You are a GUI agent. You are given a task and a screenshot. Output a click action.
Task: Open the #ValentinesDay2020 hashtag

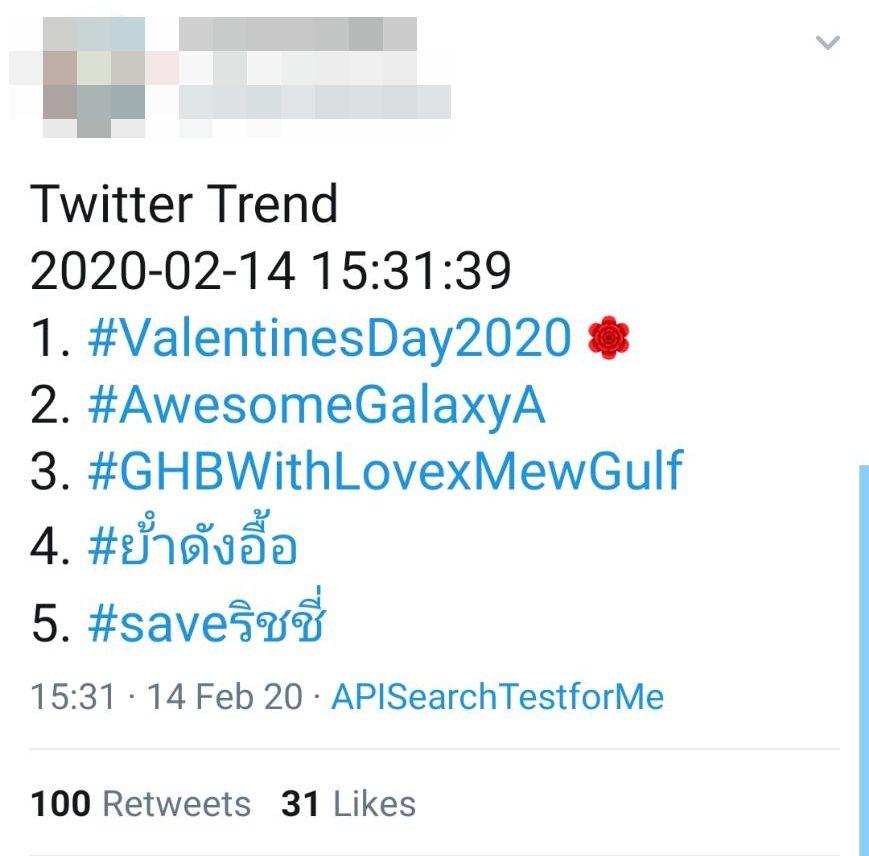click(x=329, y=338)
